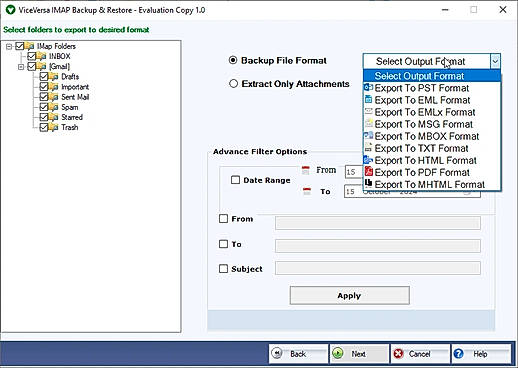Viewport: 518px width, 368px height.
Task: Choose Export To MSG Format
Action: click(x=432, y=124)
